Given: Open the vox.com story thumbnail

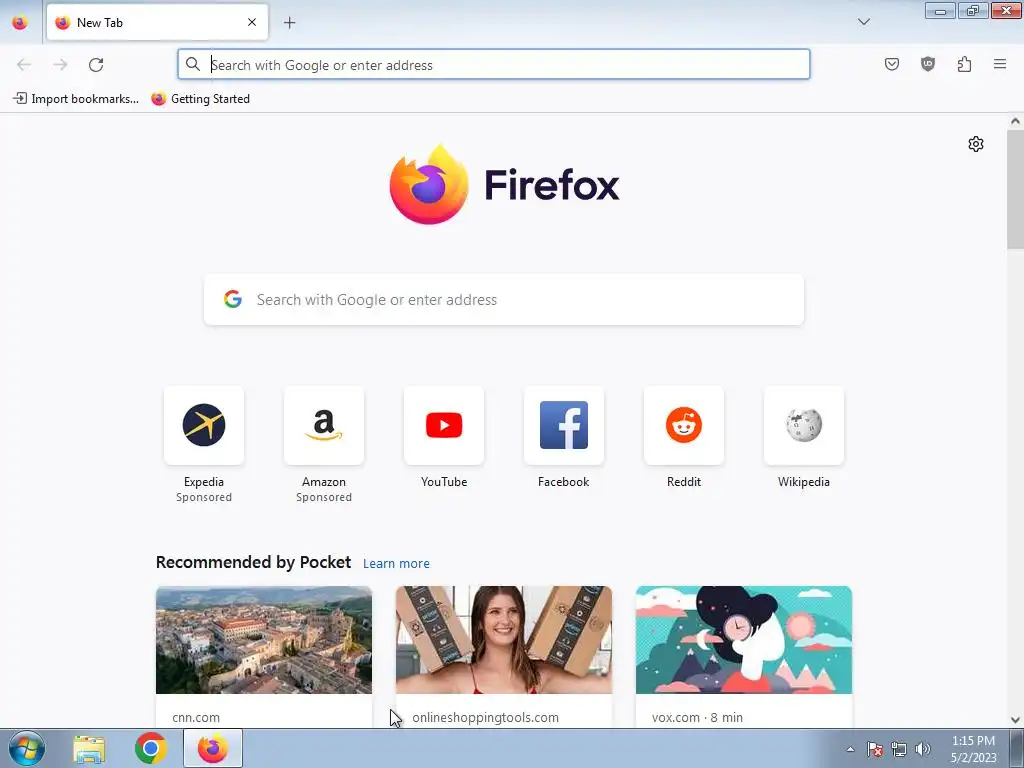Looking at the screenshot, I should (x=744, y=640).
